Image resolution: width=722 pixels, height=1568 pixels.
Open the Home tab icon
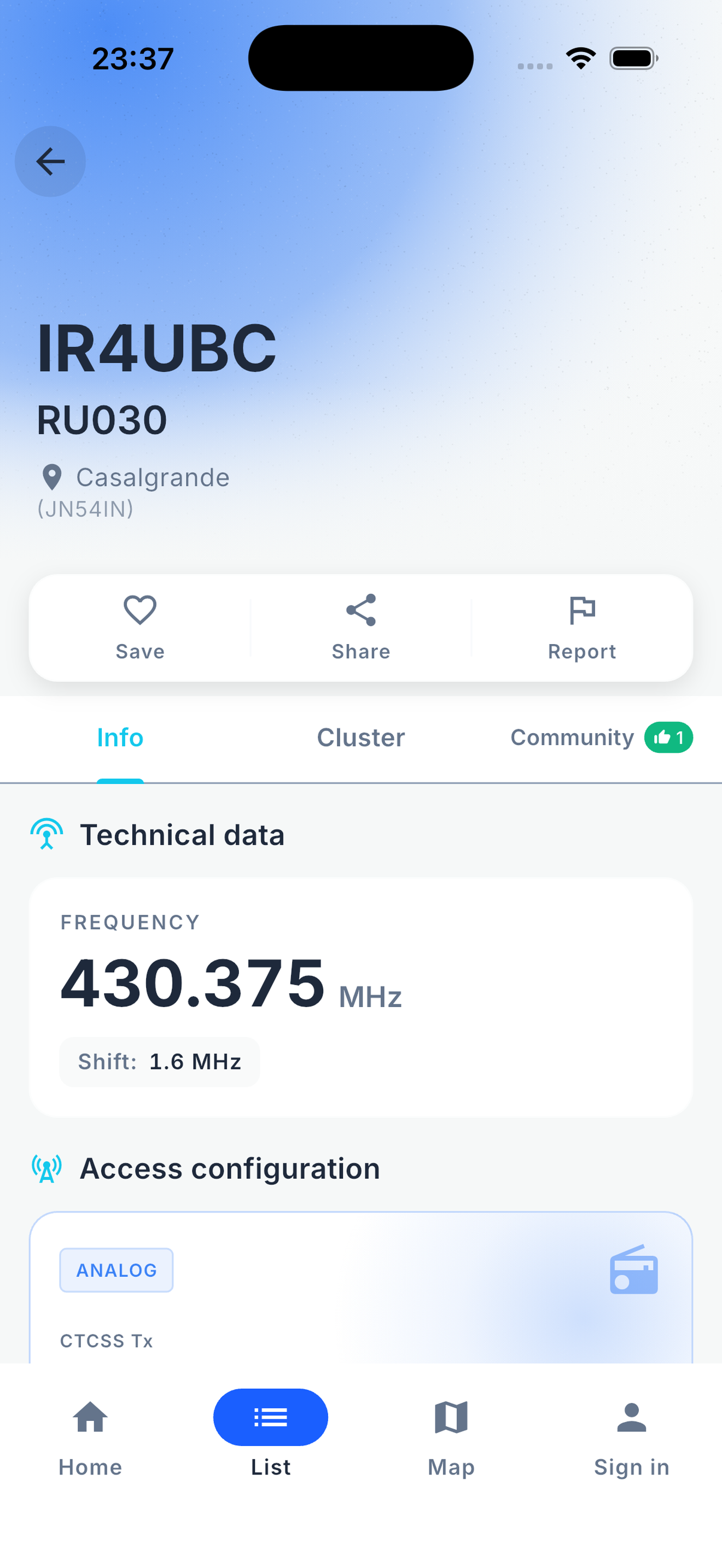(x=90, y=1417)
